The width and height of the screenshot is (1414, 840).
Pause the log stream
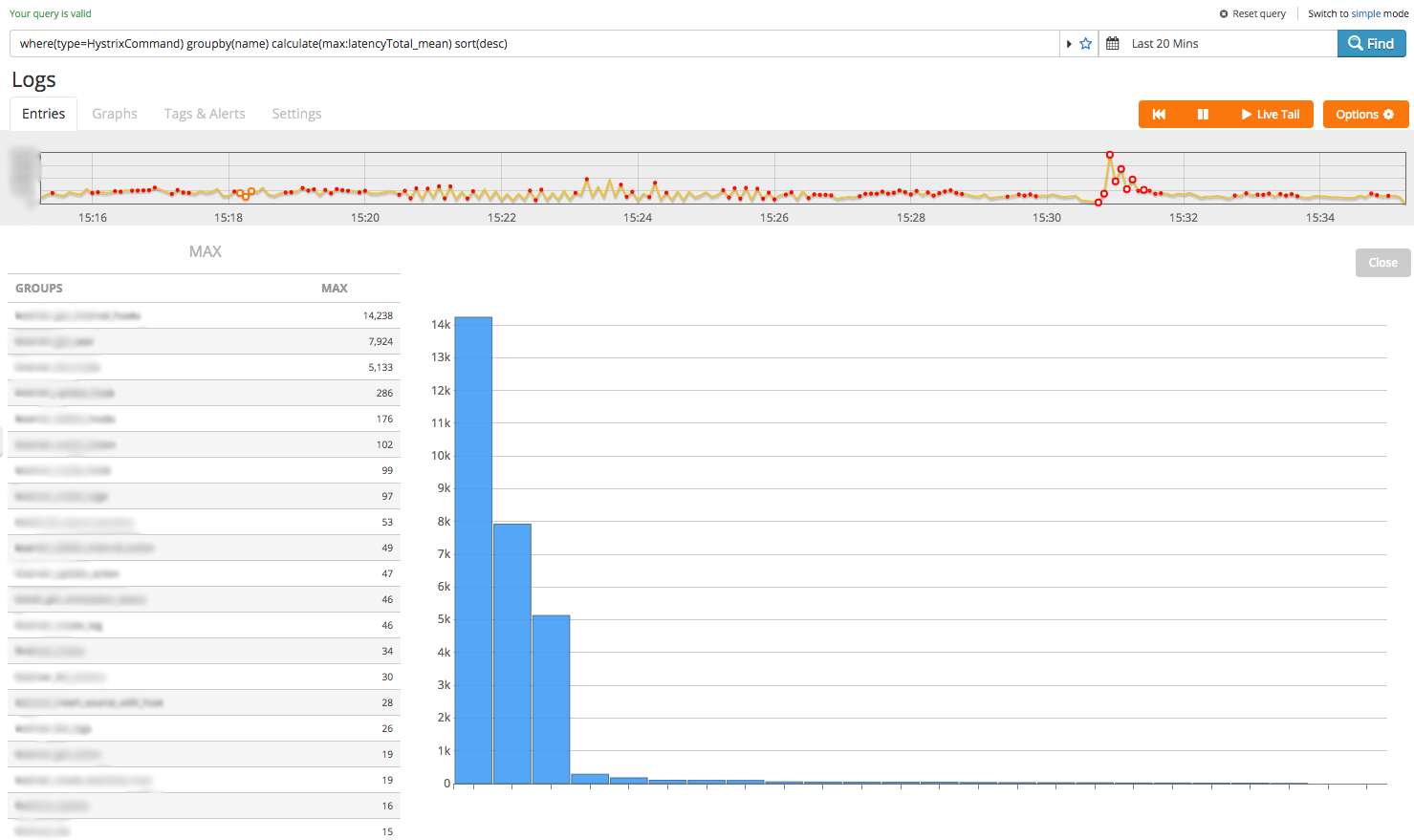(1203, 115)
